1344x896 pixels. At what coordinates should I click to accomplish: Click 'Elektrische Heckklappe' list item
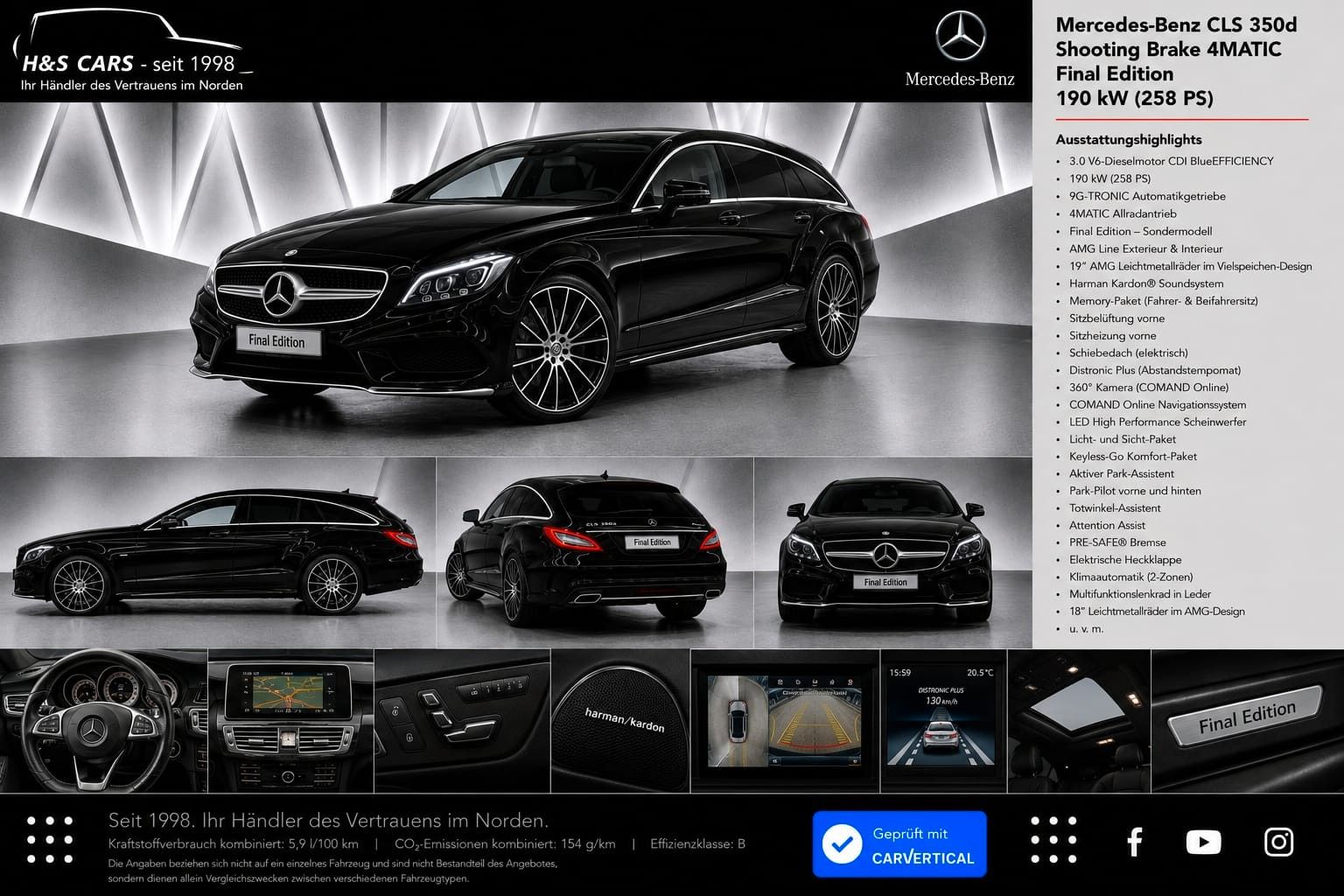(x=1124, y=559)
